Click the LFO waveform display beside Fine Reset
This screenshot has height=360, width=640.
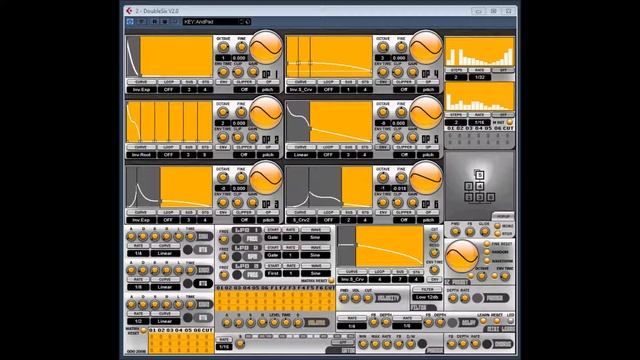tap(462, 256)
